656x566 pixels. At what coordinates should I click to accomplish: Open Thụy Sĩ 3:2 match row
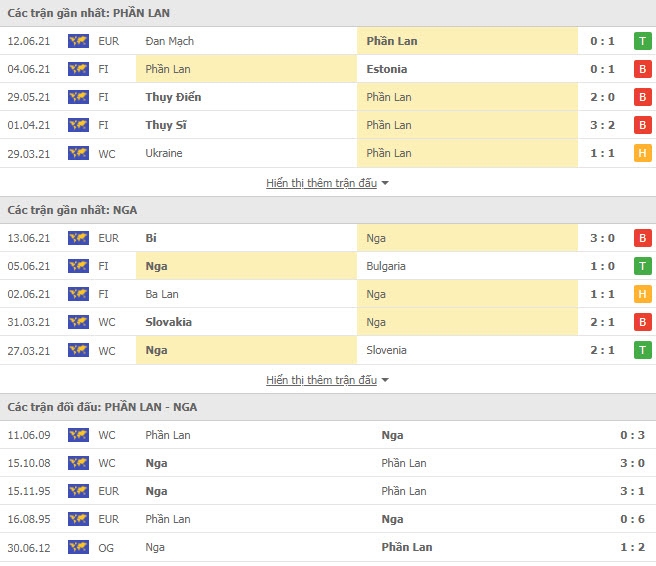coord(328,125)
